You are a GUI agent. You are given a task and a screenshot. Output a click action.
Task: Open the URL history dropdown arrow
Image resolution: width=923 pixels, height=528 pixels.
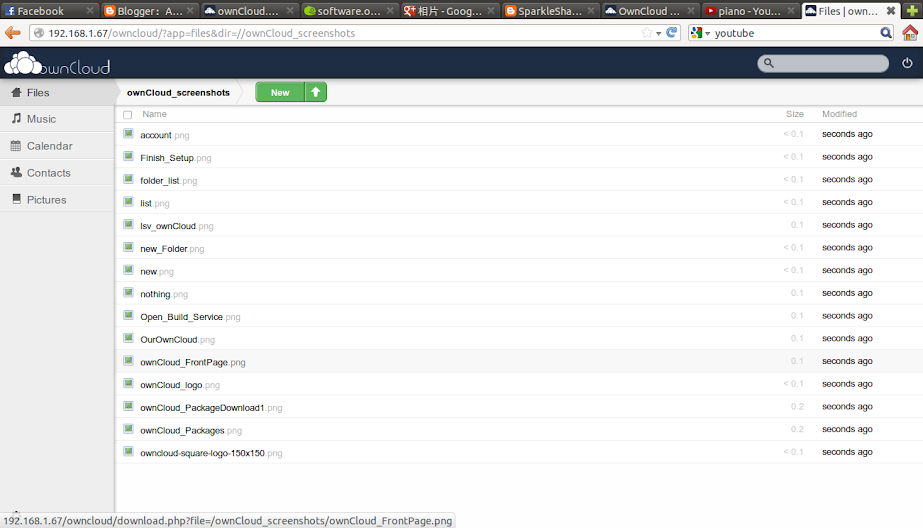pos(659,34)
